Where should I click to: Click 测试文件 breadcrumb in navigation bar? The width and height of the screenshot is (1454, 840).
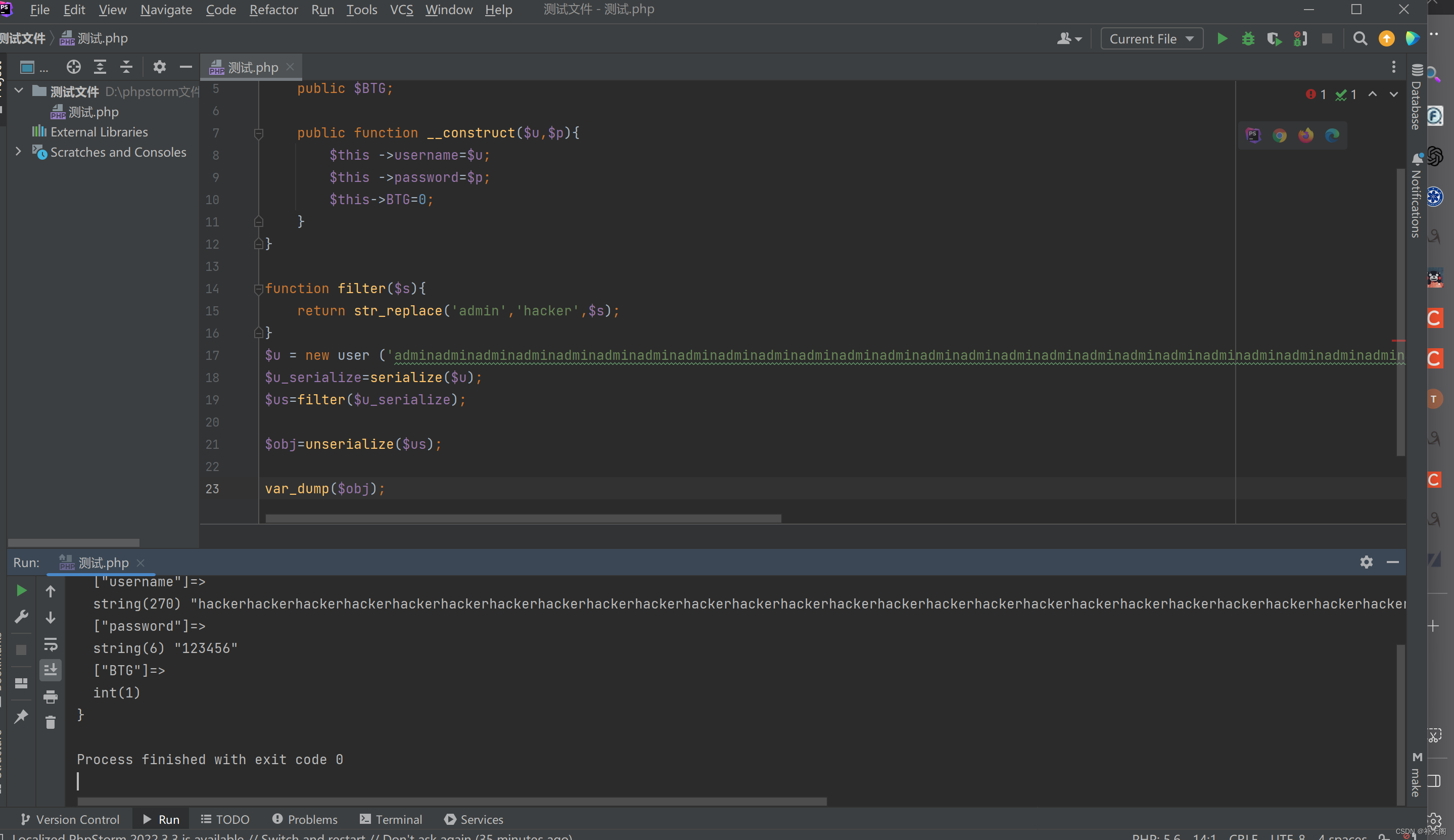[x=23, y=38]
